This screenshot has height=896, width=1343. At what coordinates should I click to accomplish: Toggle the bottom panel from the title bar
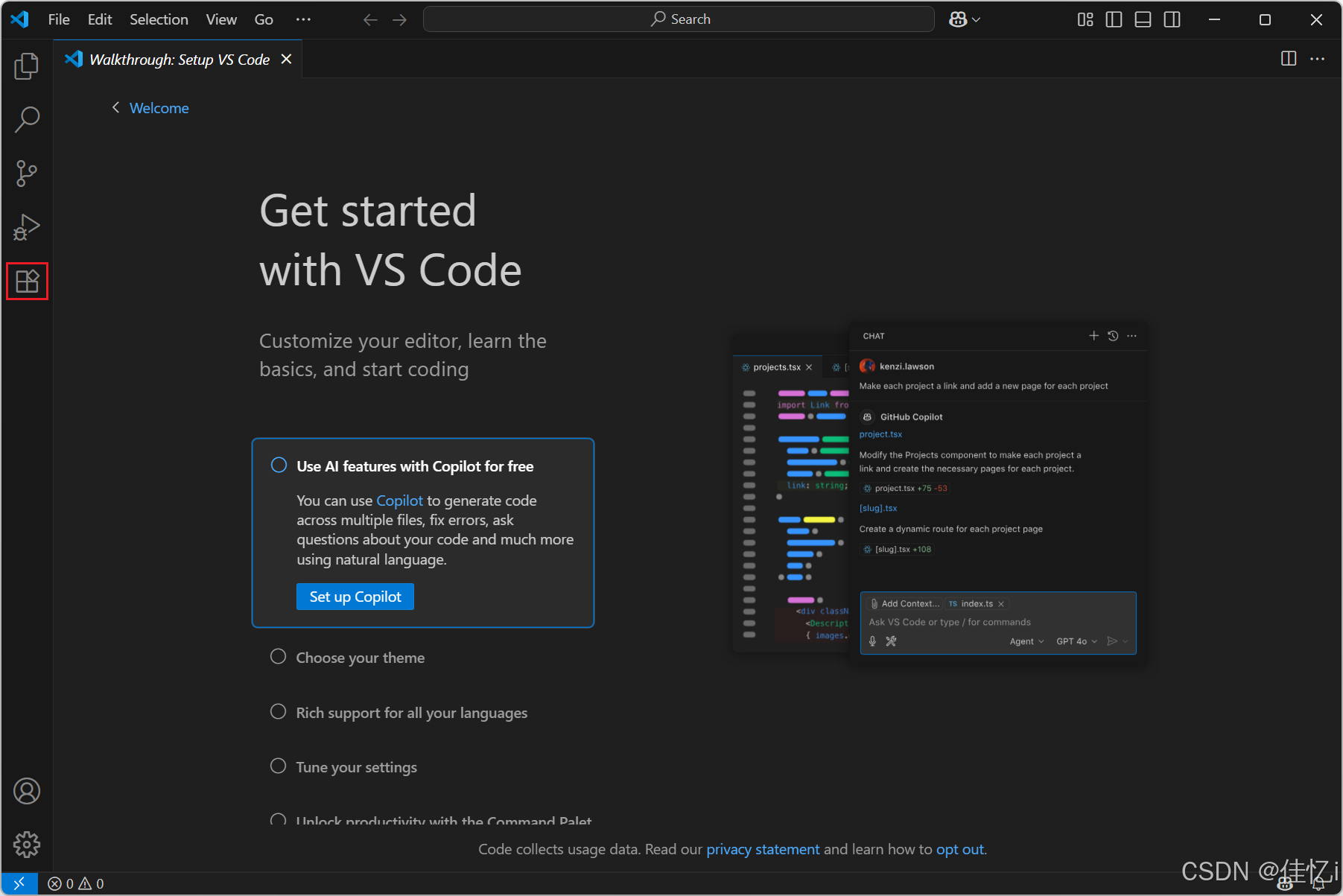click(x=1143, y=19)
